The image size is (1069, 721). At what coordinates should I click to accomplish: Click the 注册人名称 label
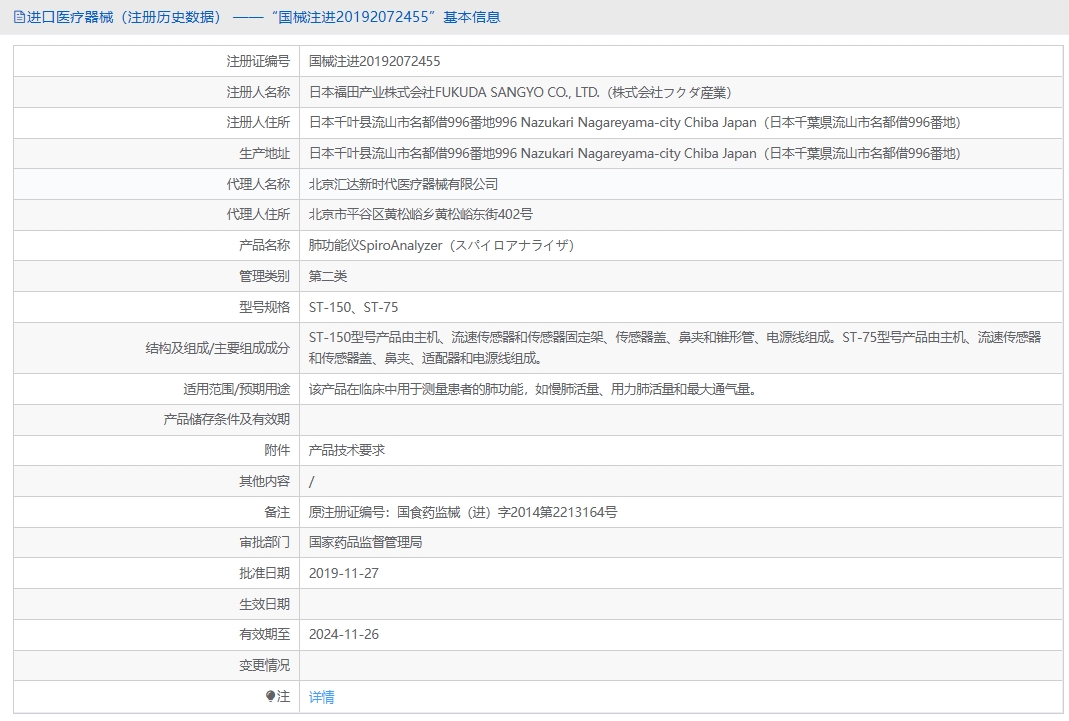pos(258,92)
